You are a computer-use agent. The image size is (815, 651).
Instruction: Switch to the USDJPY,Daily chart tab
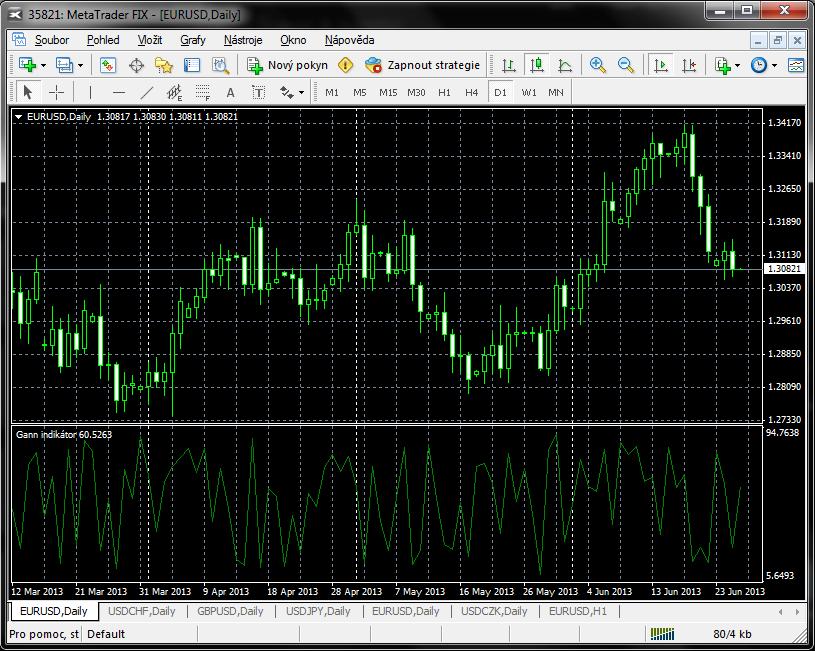(x=318, y=611)
